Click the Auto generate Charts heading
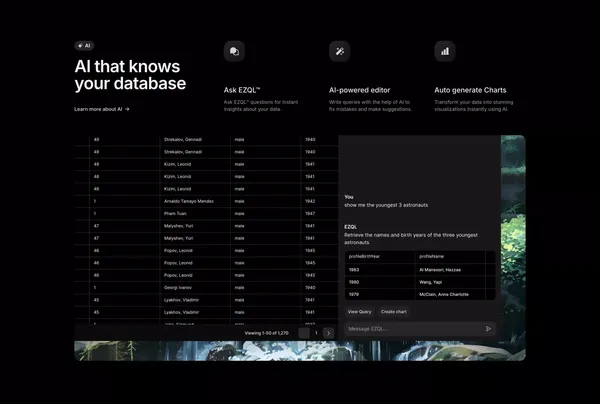 470,90
